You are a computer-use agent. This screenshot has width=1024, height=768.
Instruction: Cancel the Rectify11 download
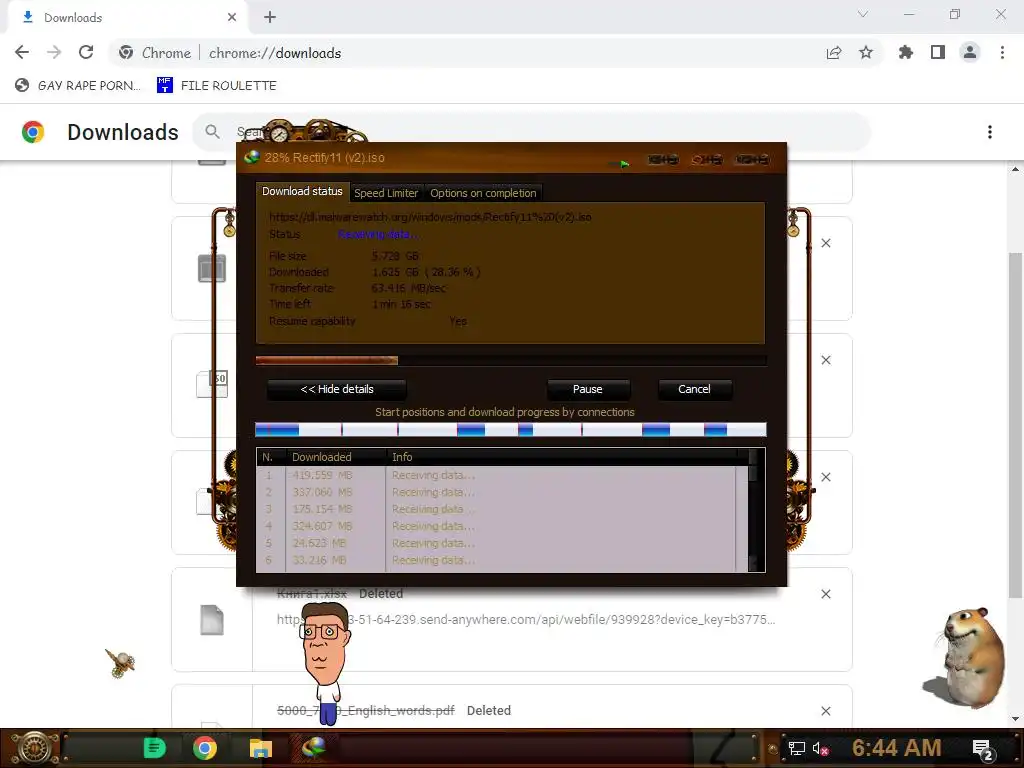click(x=694, y=389)
